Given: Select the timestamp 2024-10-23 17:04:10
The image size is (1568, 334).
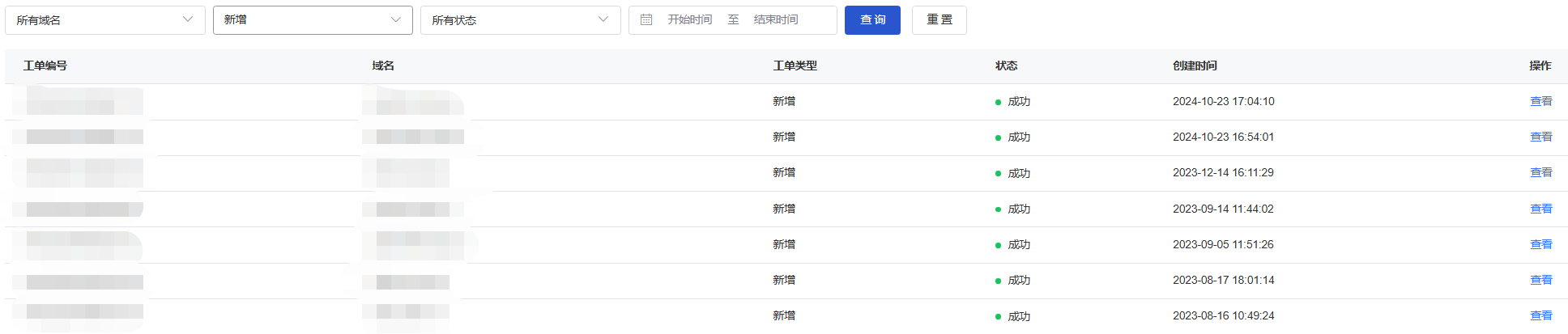Looking at the screenshot, I should pos(1224,101).
